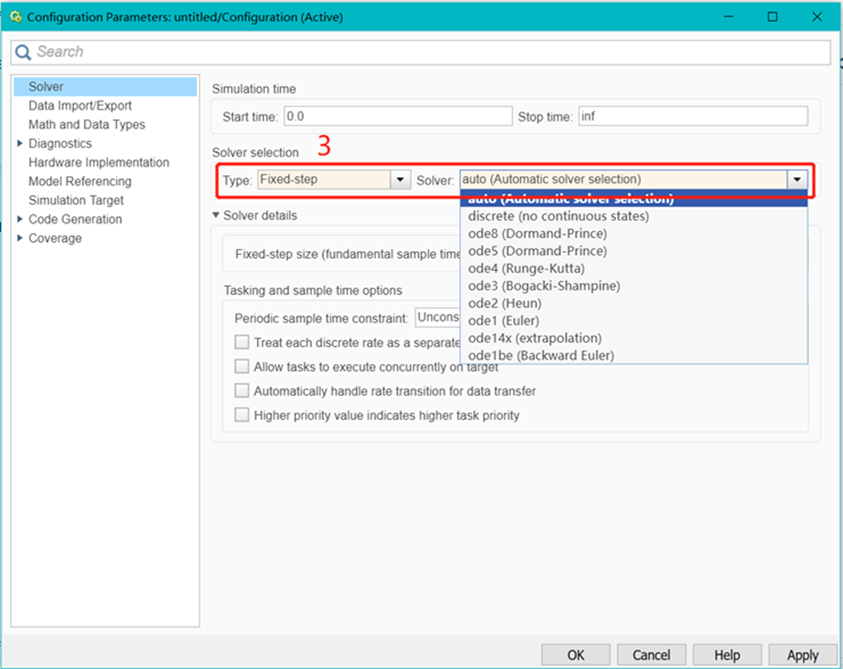The height and width of the screenshot is (669, 843).
Task: Click the Configuration Parameters title bar icon
Action: tap(16, 17)
